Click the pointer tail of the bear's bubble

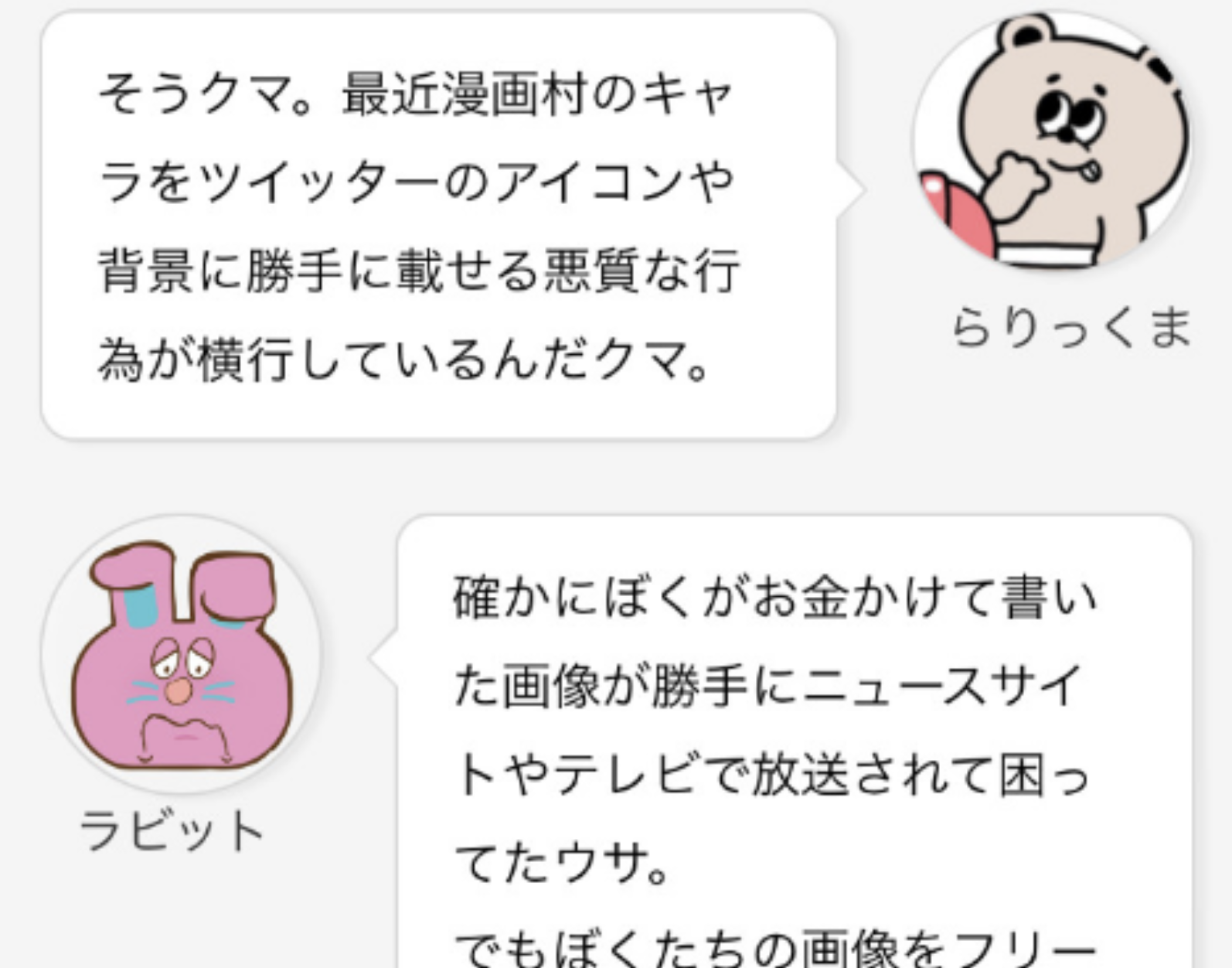coord(850,189)
